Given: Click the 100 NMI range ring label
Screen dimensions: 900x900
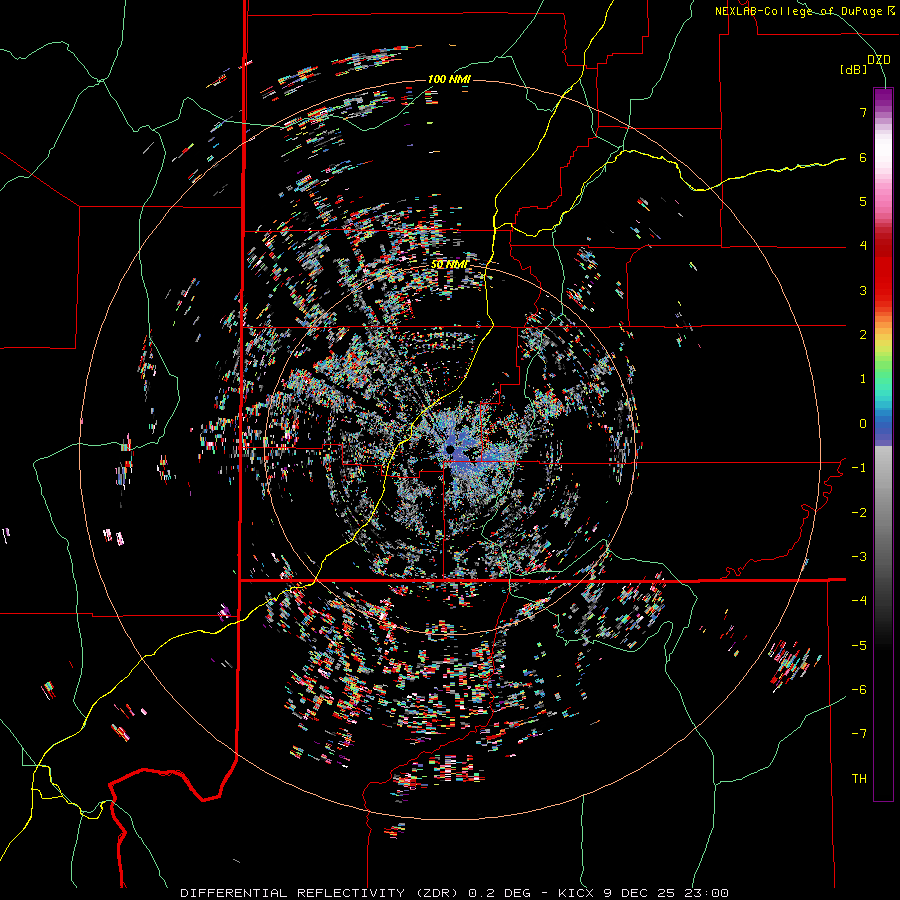Looking at the screenshot, I should [449, 79].
